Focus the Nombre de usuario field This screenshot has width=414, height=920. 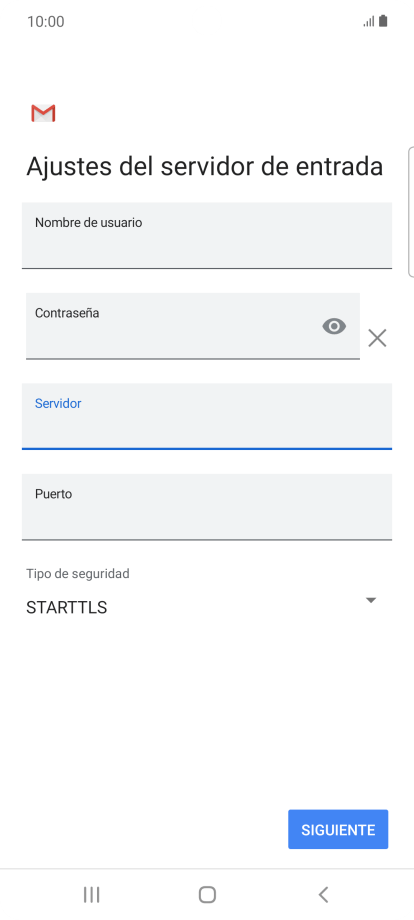(207, 235)
